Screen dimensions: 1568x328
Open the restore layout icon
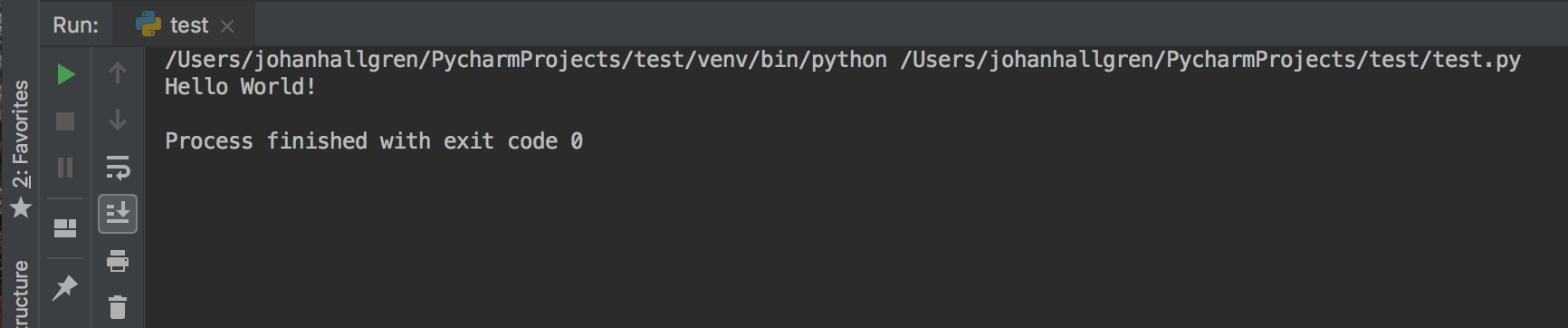(65, 228)
